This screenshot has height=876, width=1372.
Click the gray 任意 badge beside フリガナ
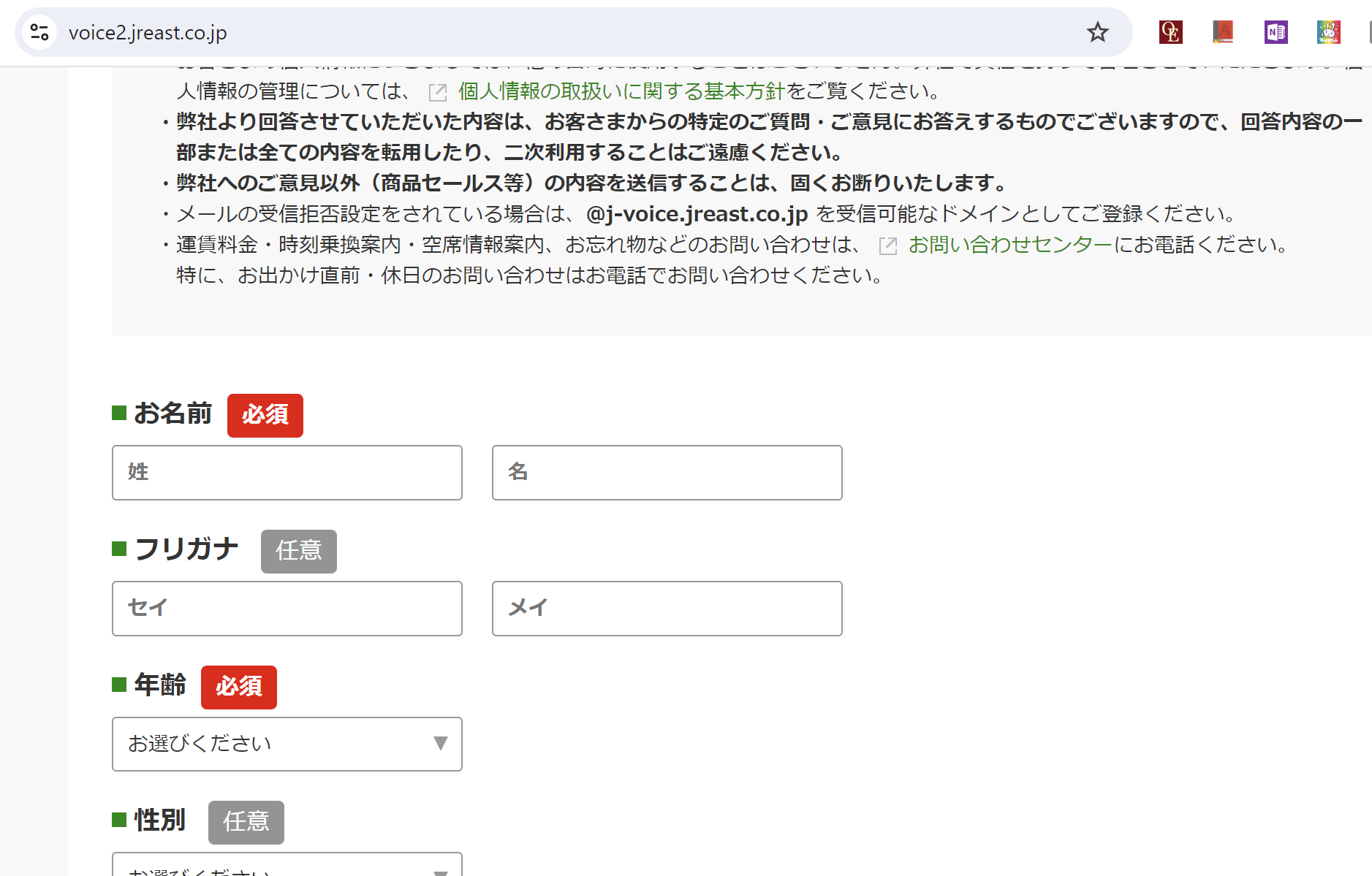(x=298, y=551)
